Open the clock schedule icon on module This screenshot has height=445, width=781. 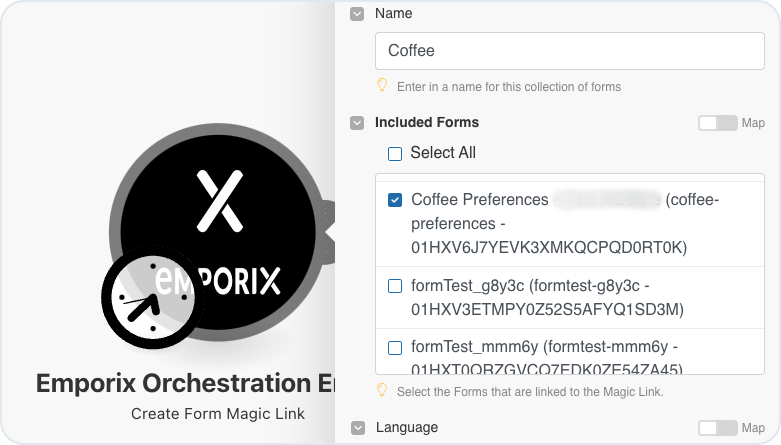tap(153, 297)
